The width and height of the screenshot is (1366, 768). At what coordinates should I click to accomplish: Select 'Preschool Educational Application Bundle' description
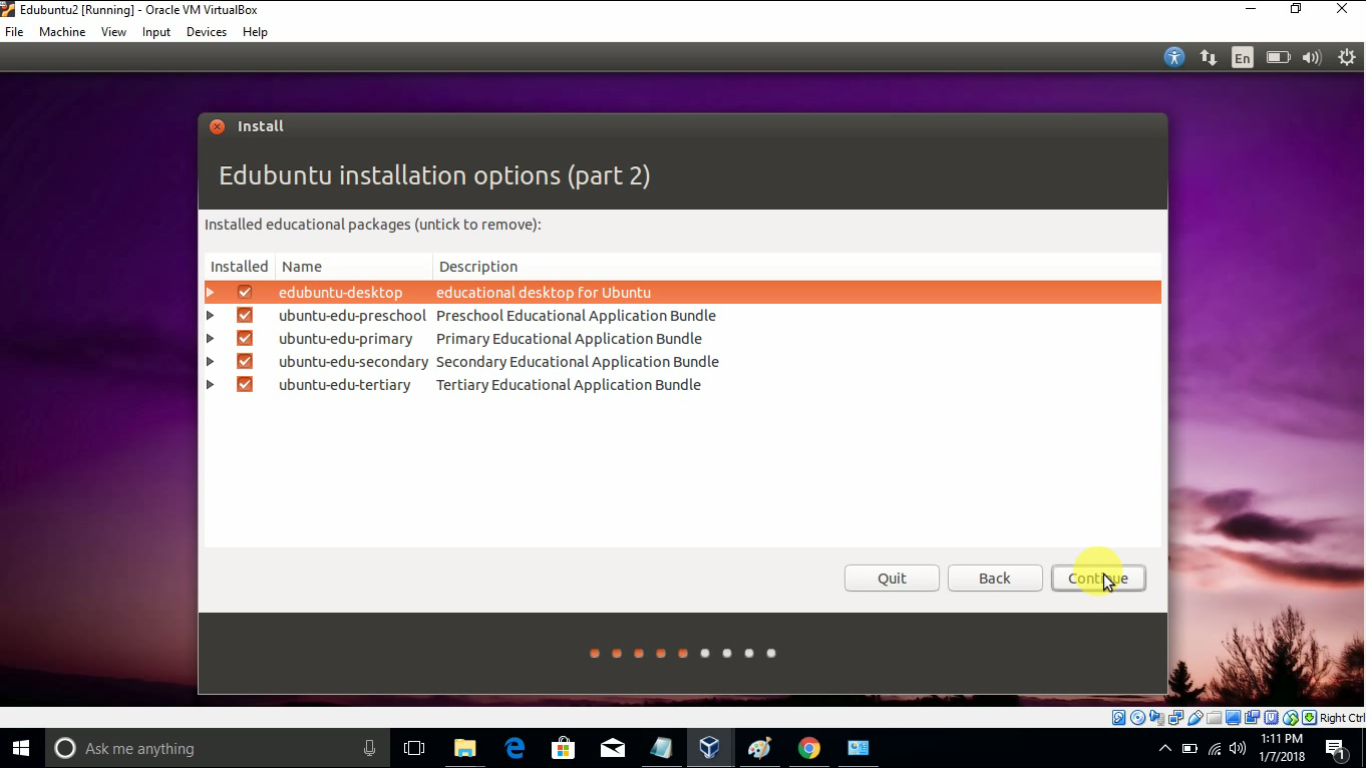click(x=576, y=315)
